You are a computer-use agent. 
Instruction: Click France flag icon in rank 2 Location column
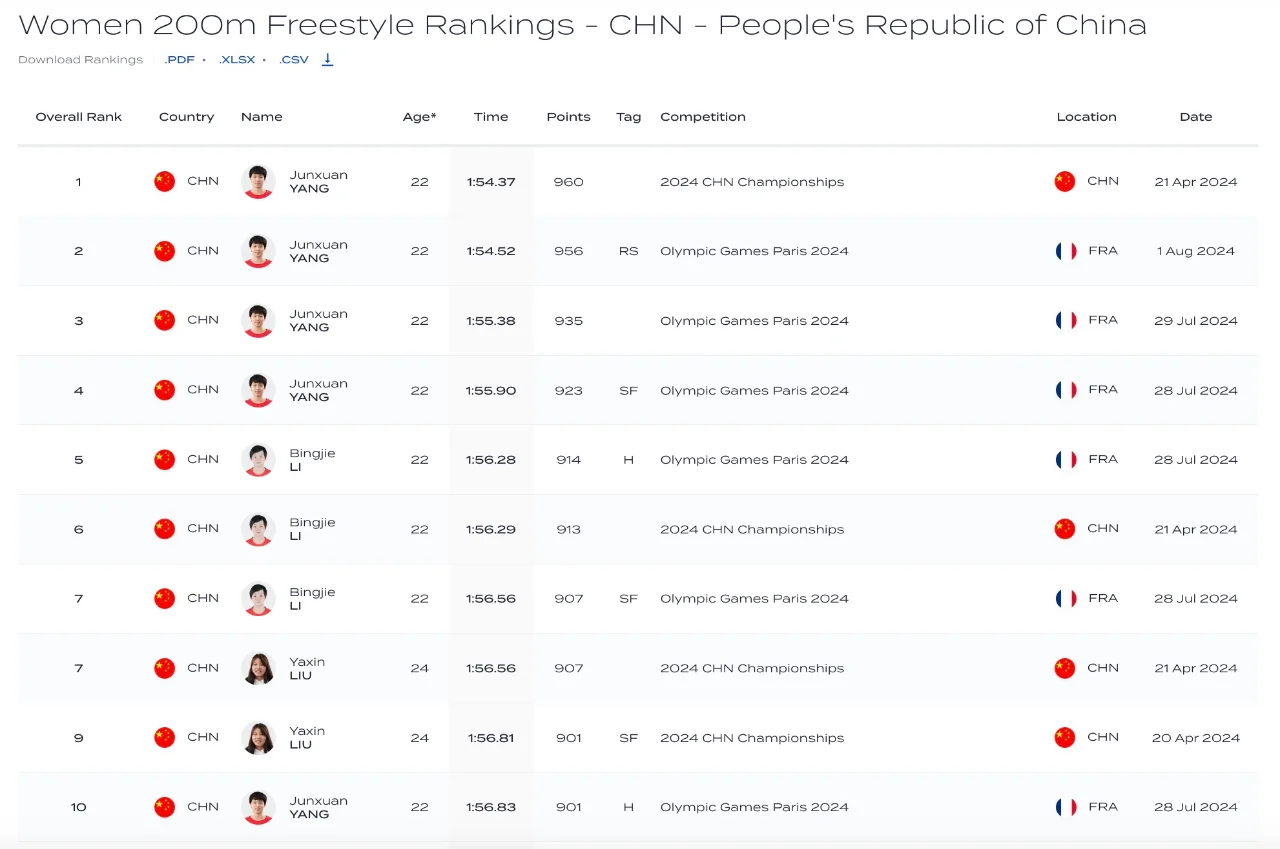(1065, 251)
